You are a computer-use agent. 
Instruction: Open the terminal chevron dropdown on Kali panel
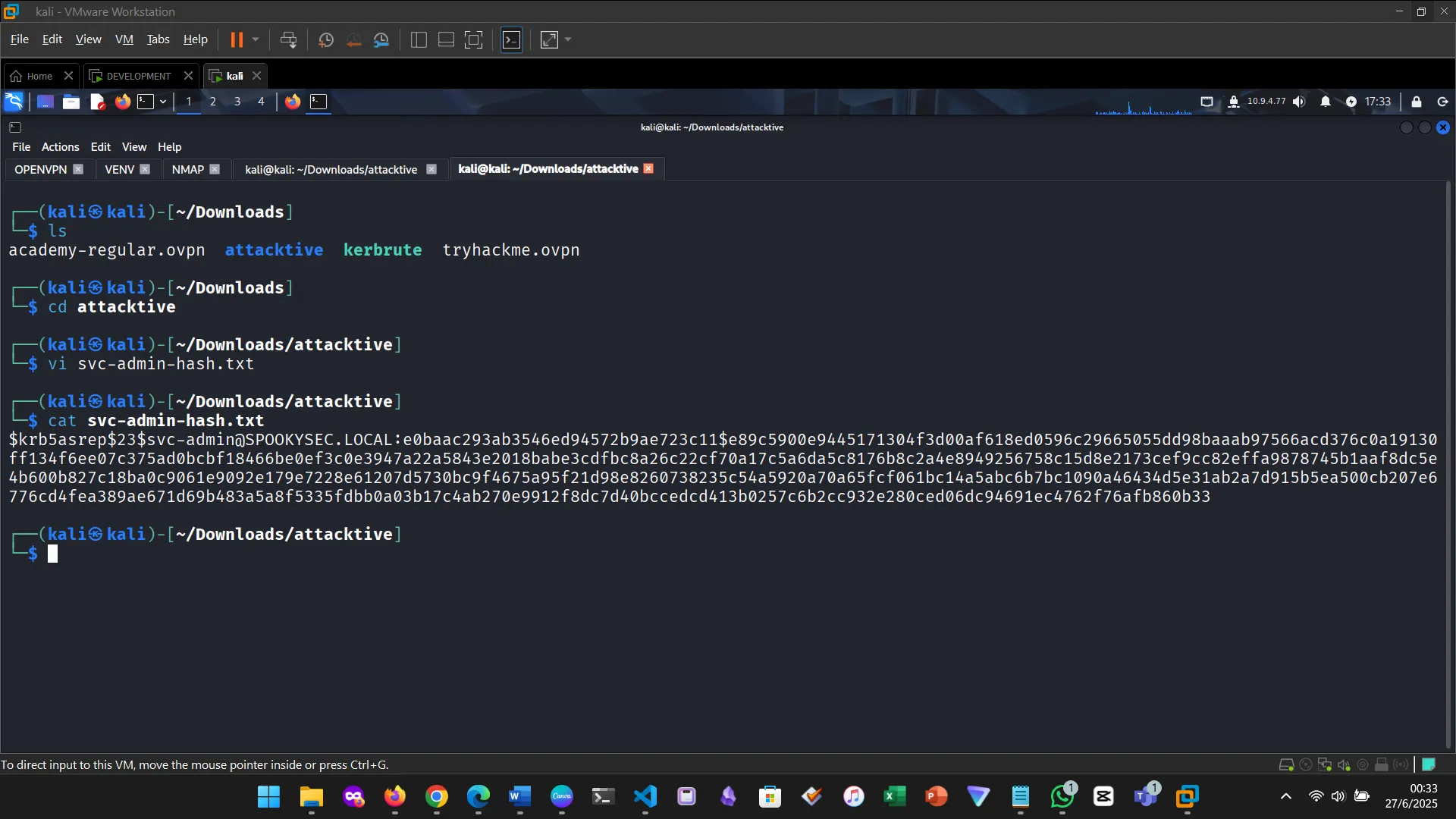[x=162, y=101]
